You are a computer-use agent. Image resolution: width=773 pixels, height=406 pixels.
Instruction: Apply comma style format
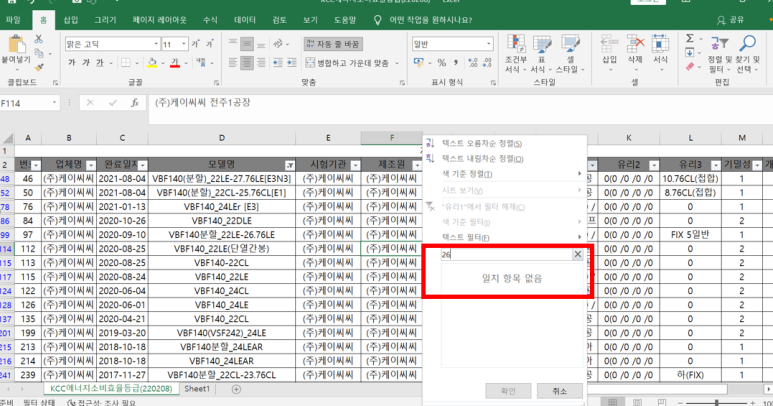[456, 63]
